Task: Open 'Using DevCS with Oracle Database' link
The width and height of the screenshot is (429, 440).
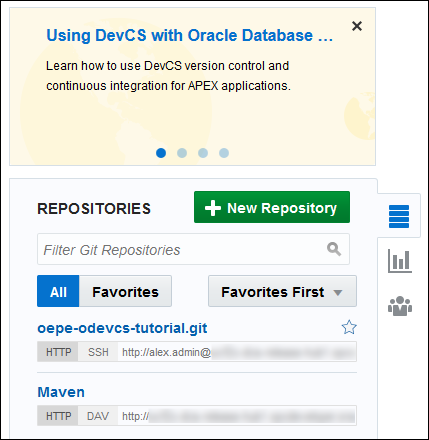Action: [x=189, y=35]
